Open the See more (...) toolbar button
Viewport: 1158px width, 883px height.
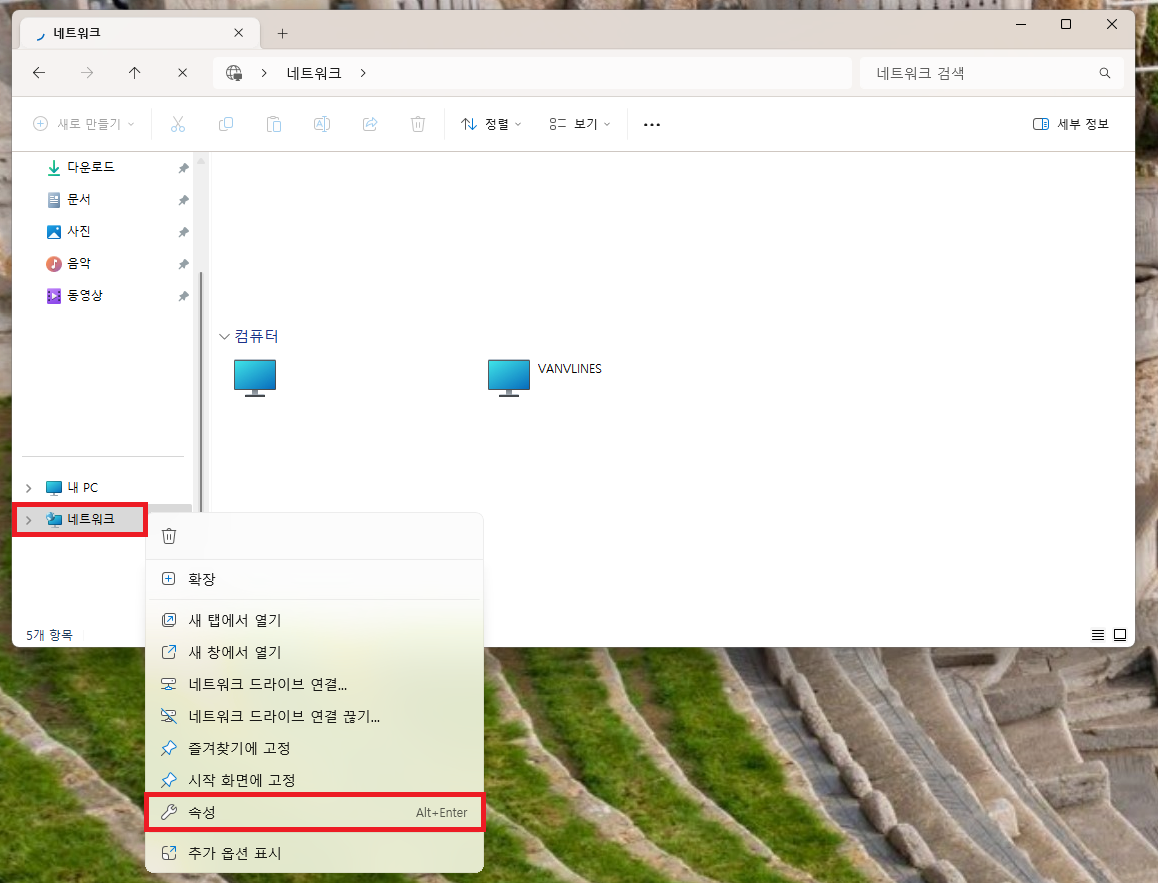[652, 123]
